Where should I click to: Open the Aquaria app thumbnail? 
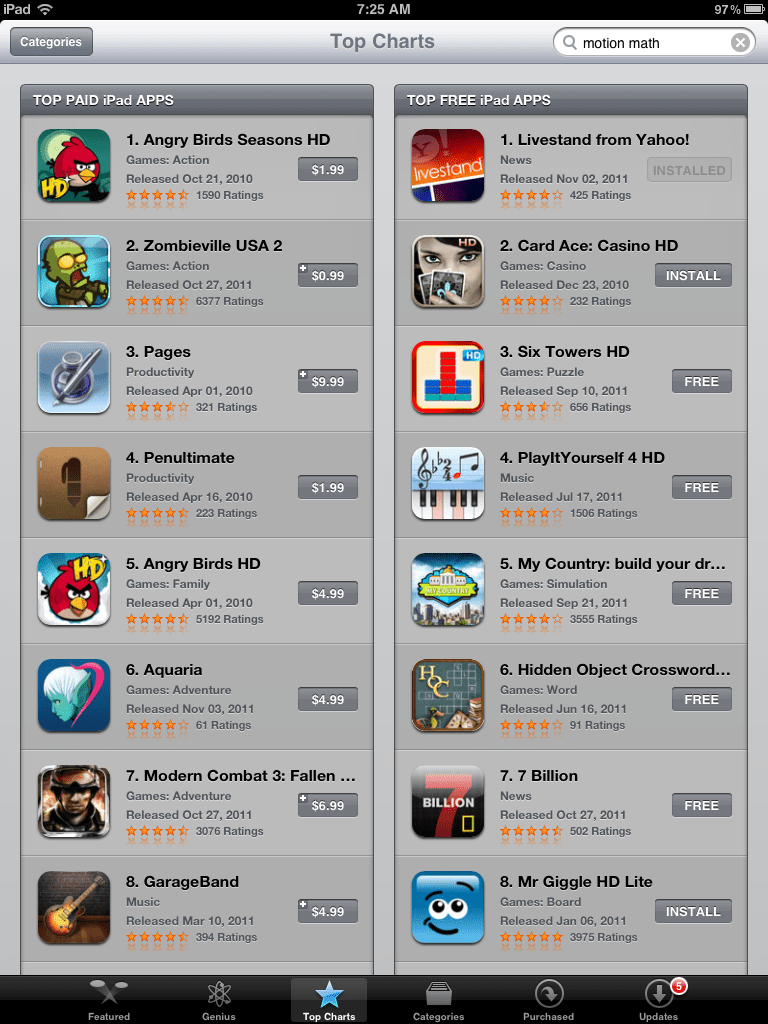coord(74,696)
